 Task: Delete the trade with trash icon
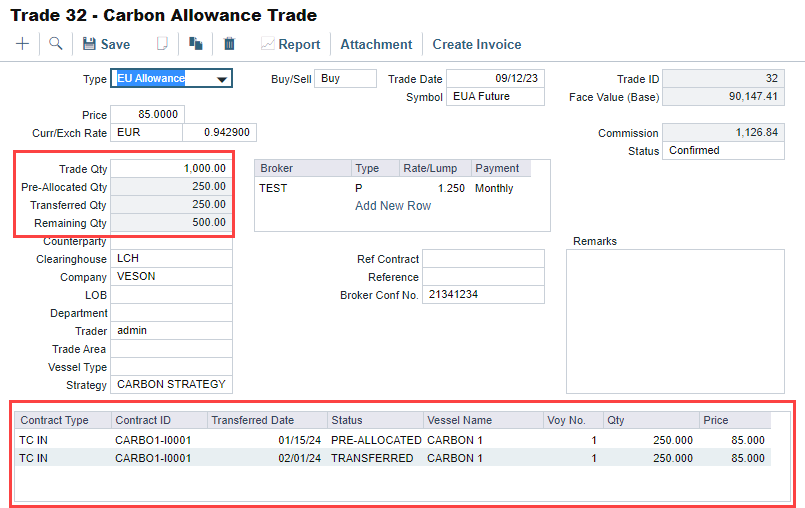[229, 44]
